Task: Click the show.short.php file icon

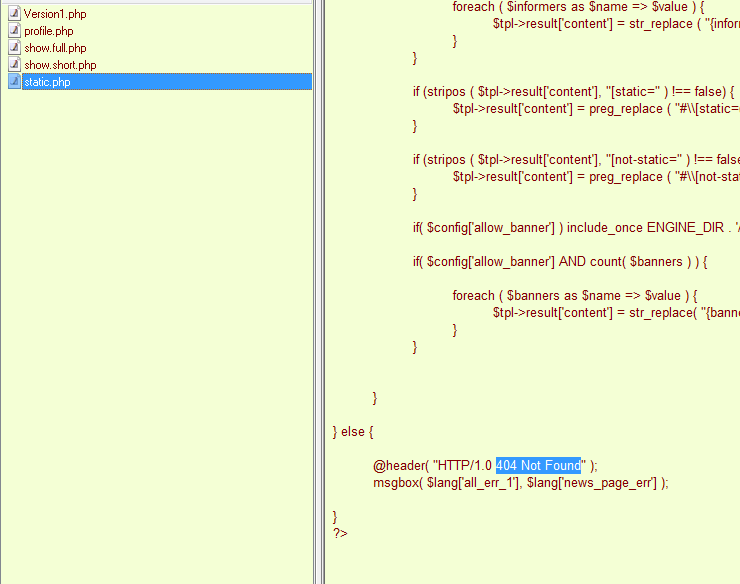Action: [14, 65]
